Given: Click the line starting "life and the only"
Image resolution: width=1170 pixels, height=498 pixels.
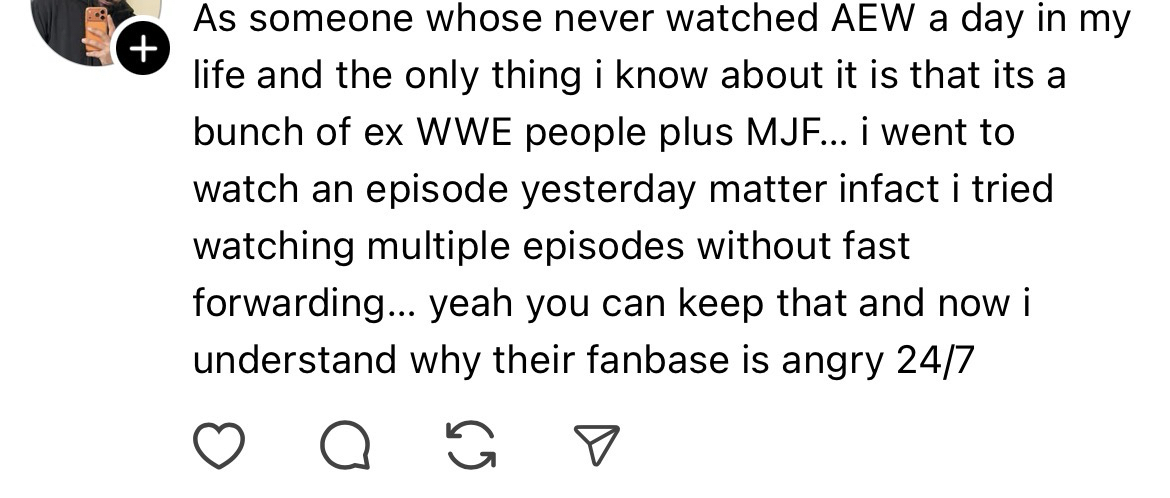Looking at the screenshot, I should click(630, 76).
